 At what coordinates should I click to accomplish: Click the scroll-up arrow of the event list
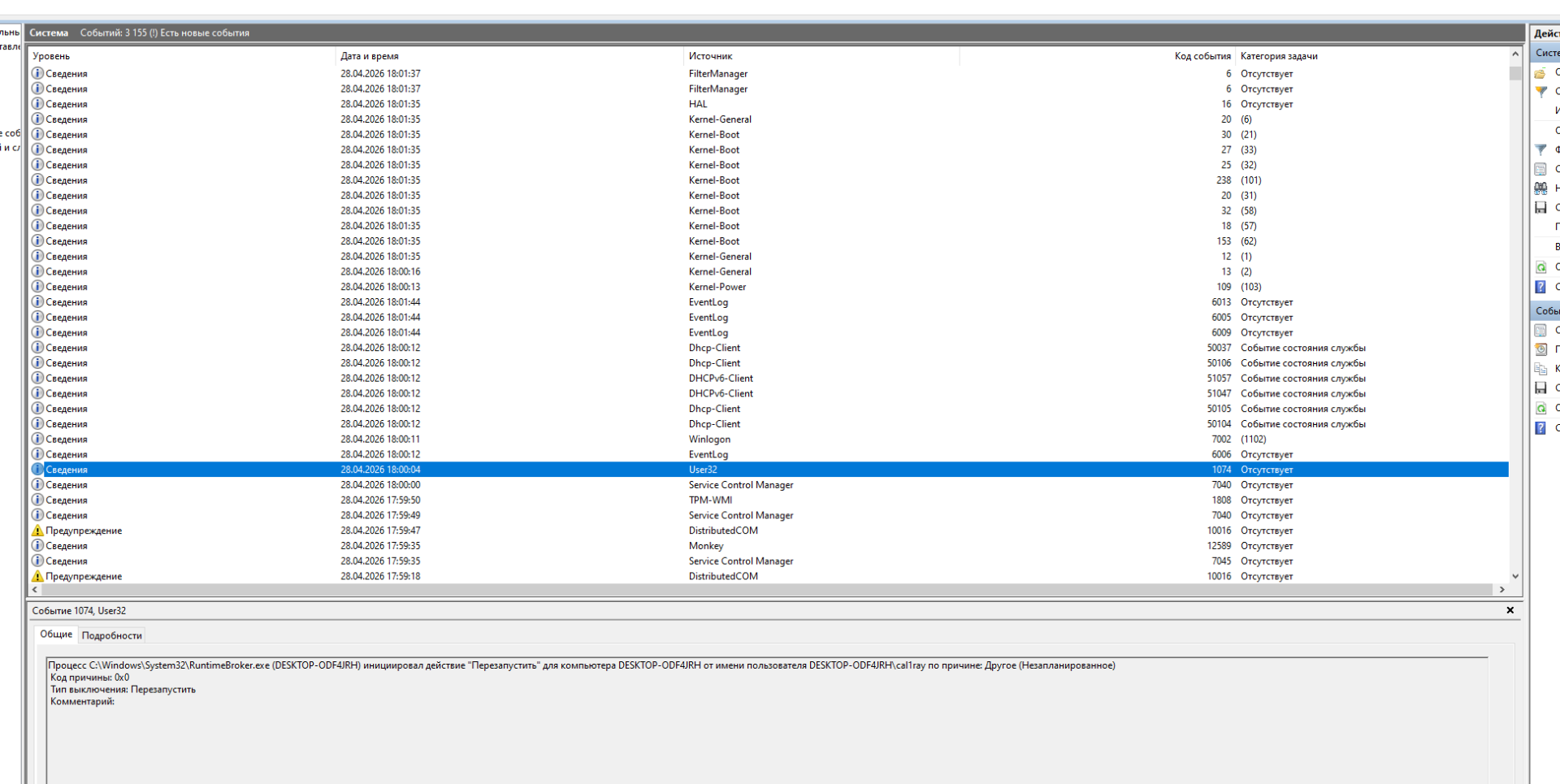(x=1515, y=54)
